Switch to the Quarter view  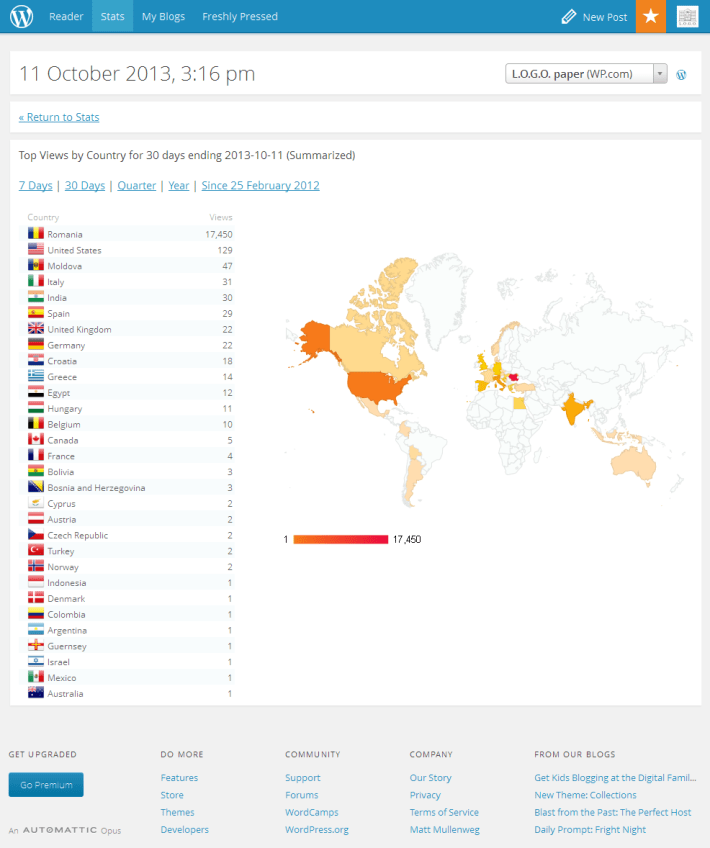(x=137, y=186)
